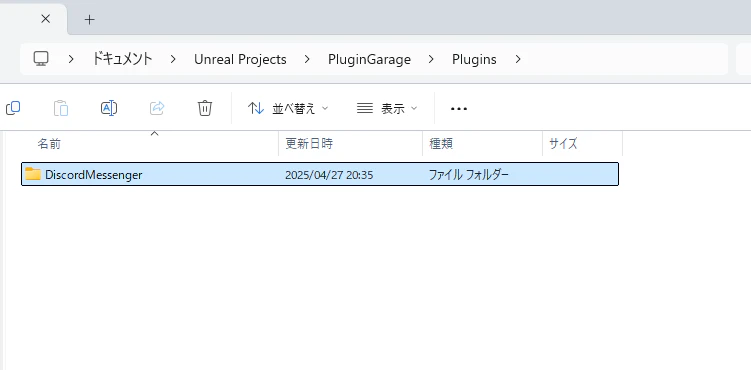Click the Share icon in toolbar
Viewport: 751px width, 370px height.
tap(157, 108)
